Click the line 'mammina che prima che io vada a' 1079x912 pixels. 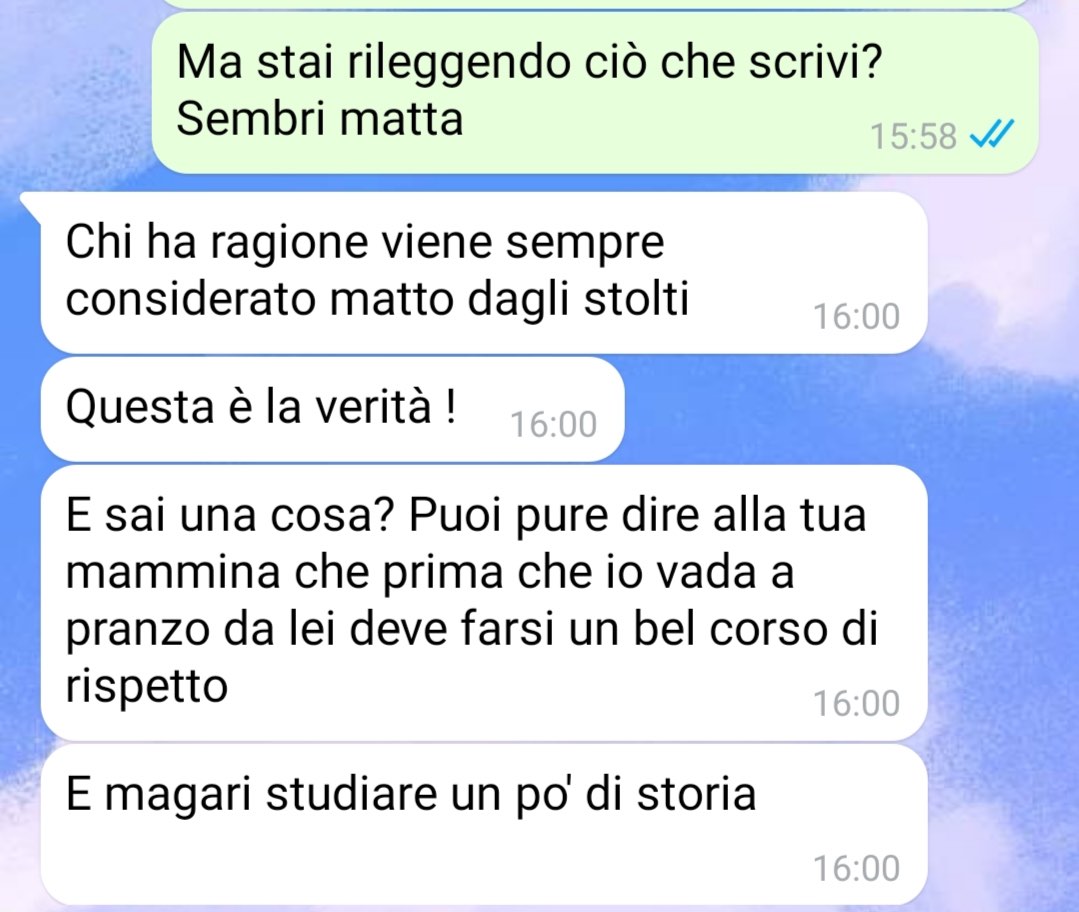point(430,573)
